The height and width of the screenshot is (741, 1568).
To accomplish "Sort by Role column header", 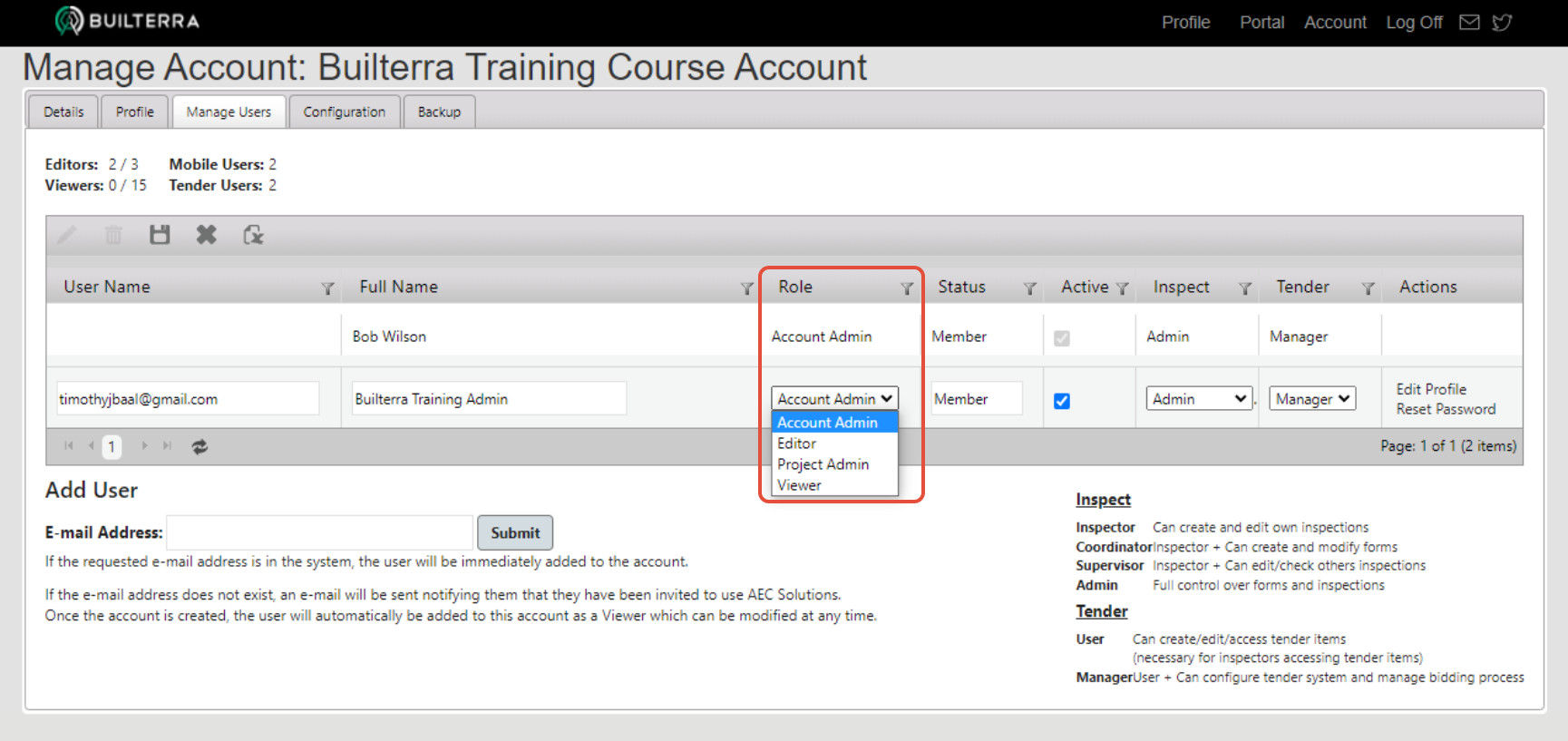I will click(x=795, y=287).
